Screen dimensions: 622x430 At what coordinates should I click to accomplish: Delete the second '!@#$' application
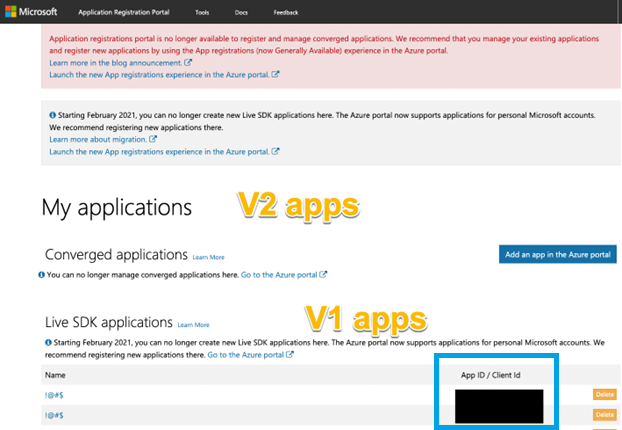[x=605, y=415]
